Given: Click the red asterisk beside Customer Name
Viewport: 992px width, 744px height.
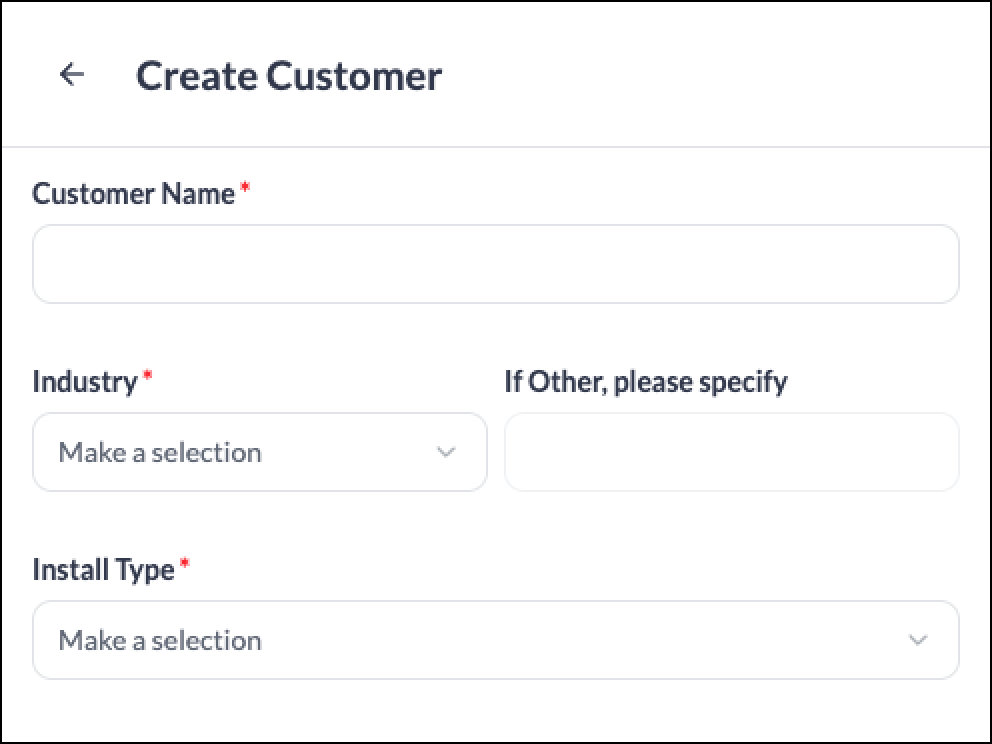Looking at the screenshot, I should coord(245,187).
